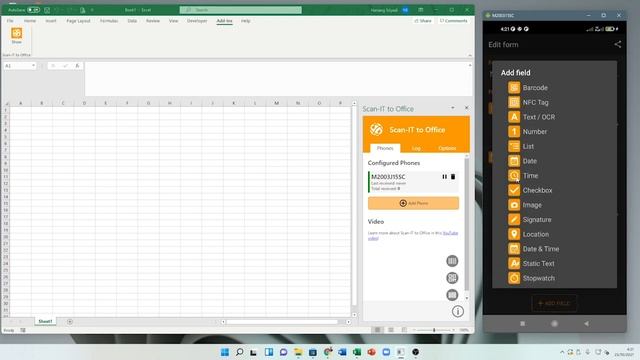Choose the NFC Tag field icon

(514, 102)
